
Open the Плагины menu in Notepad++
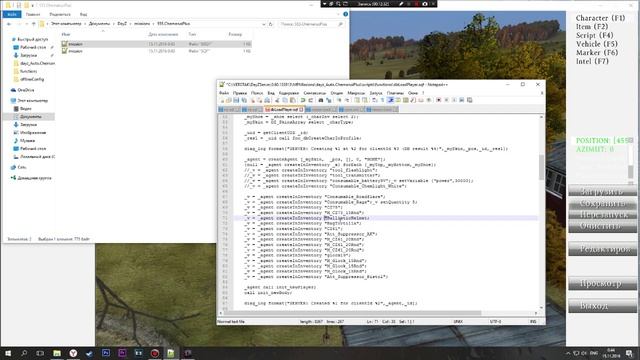395,93
